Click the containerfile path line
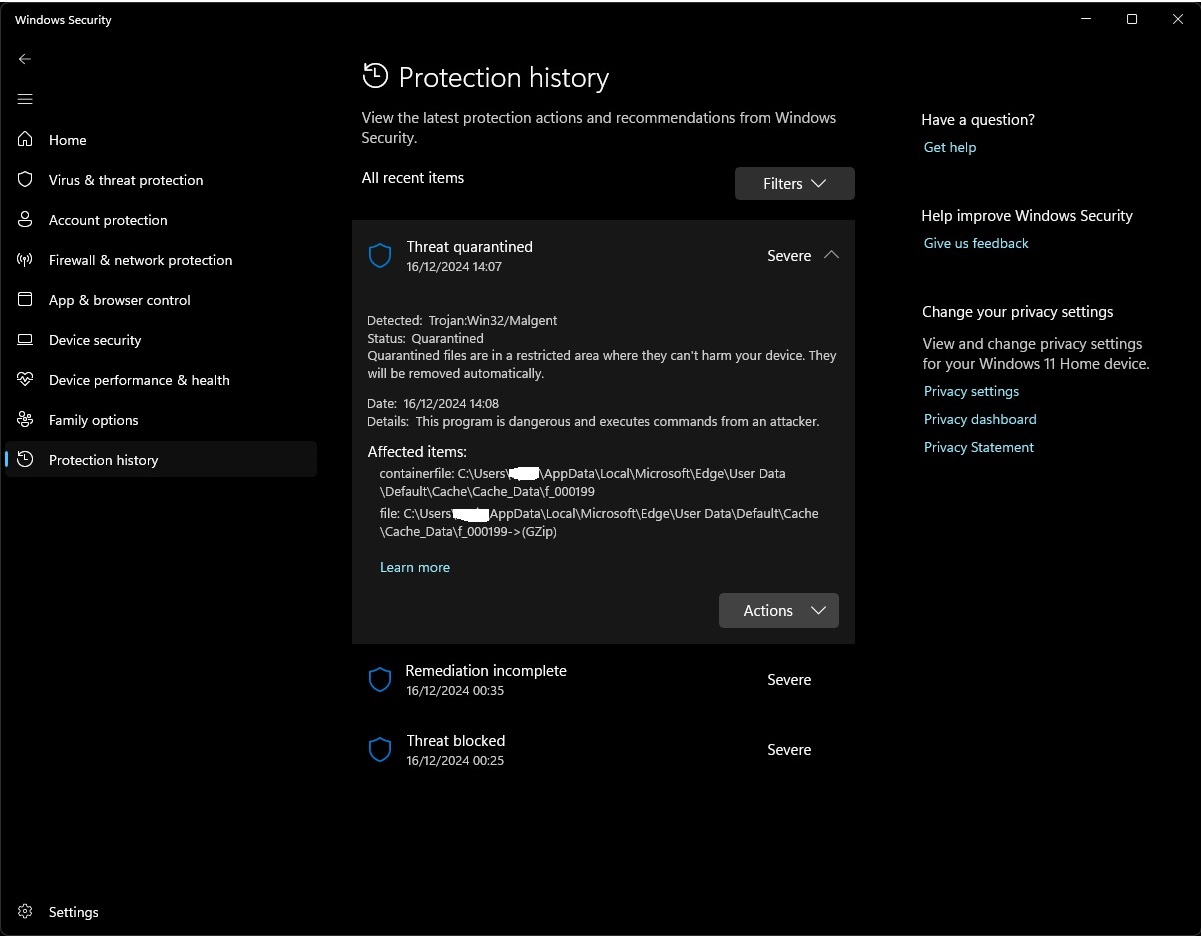1201x936 pixels. 583,482
